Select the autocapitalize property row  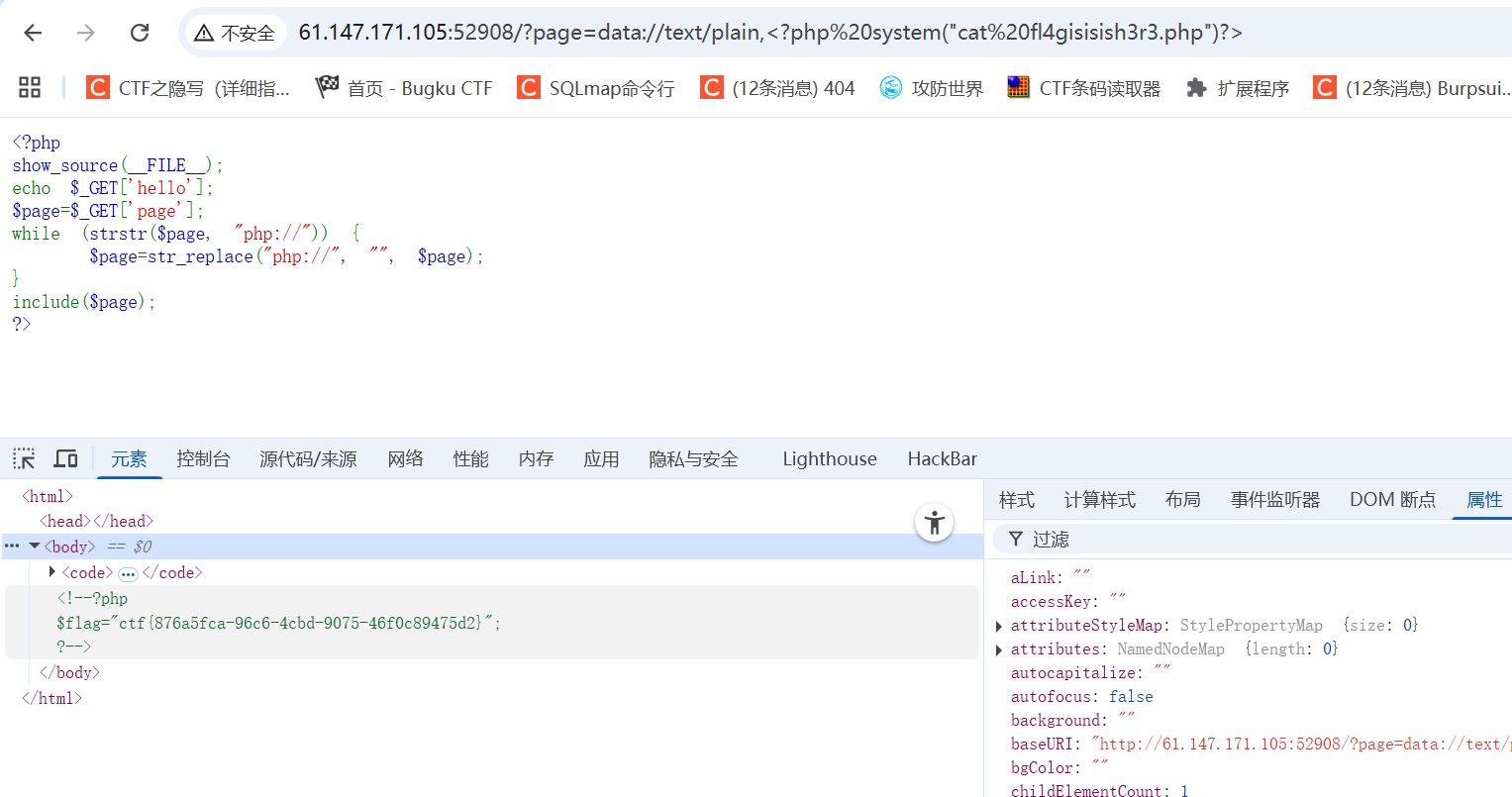[x=1090, y=672]
